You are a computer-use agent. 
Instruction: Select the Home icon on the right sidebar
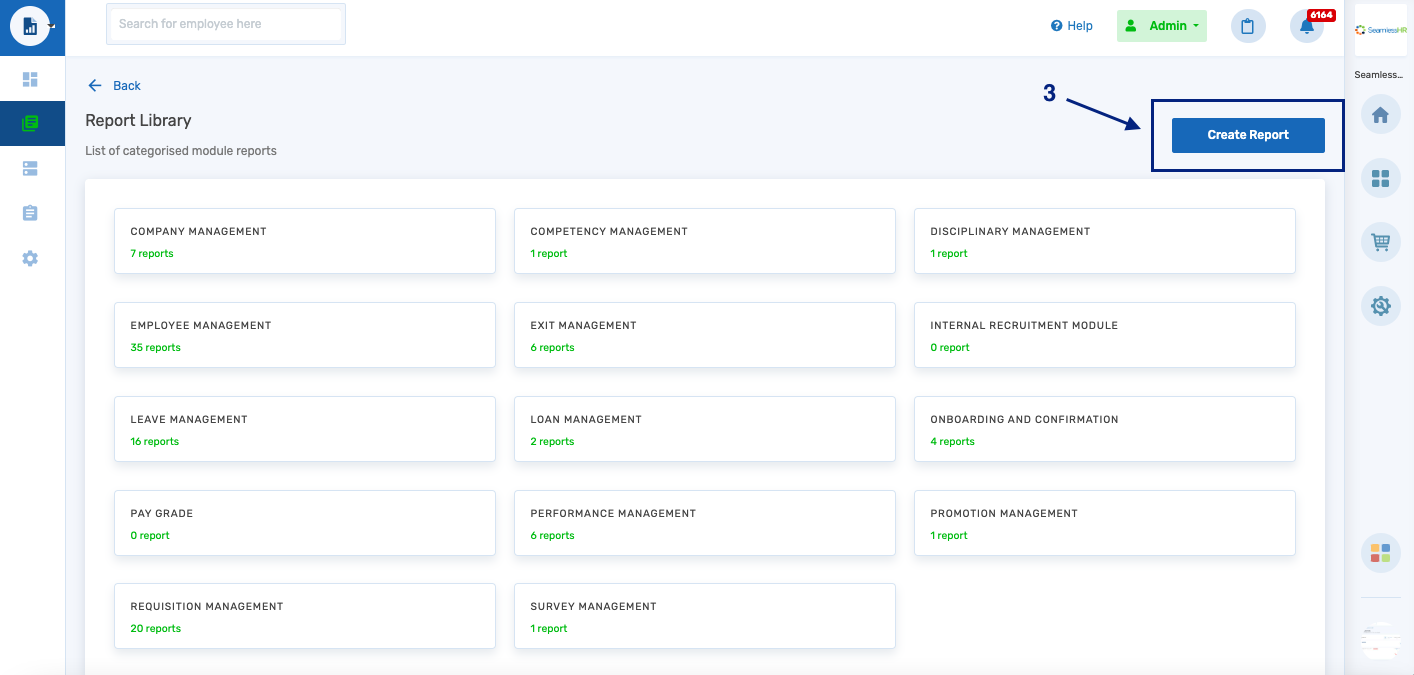1380,114
